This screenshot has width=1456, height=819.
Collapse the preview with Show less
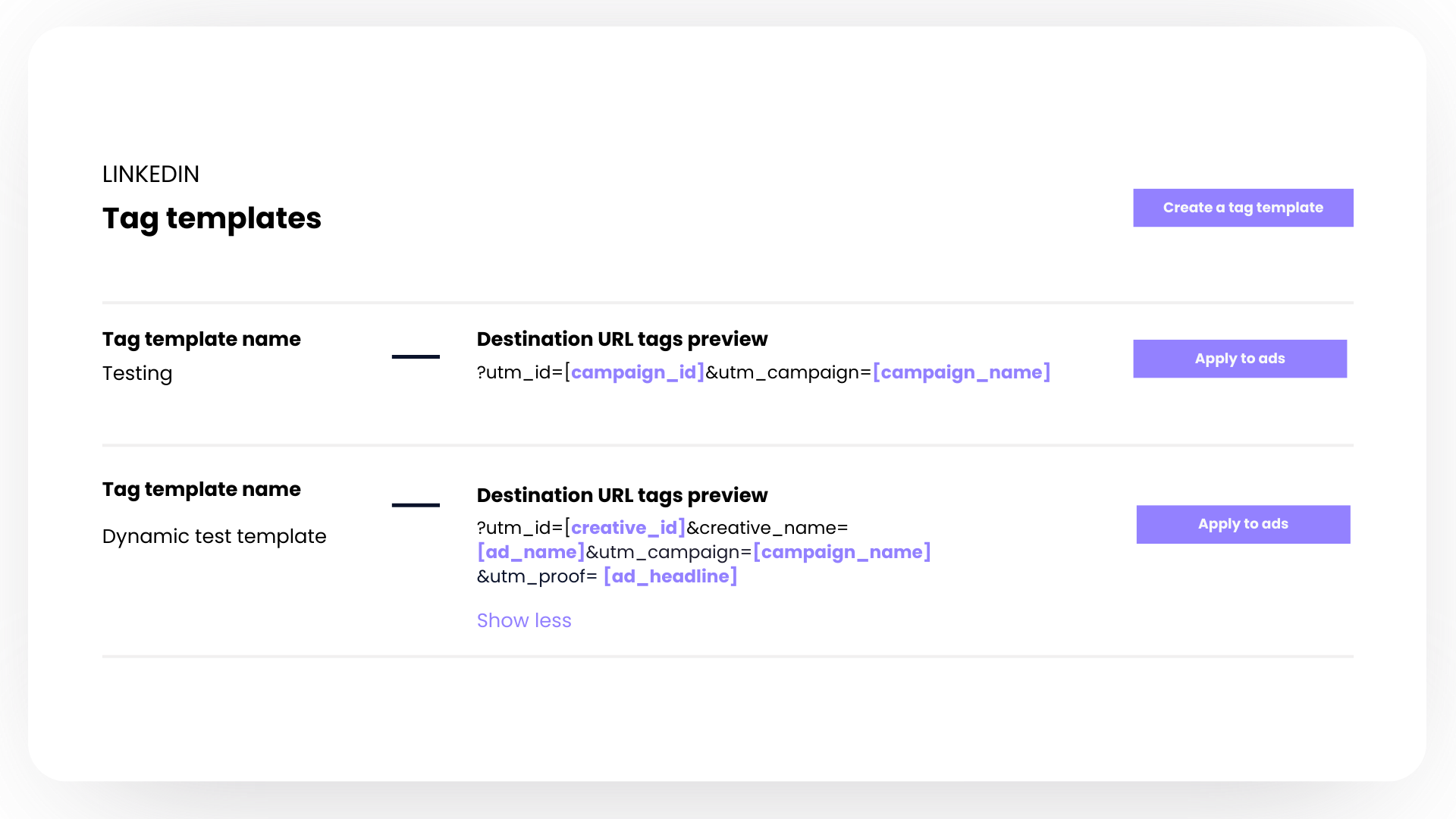tap(524, 620)
